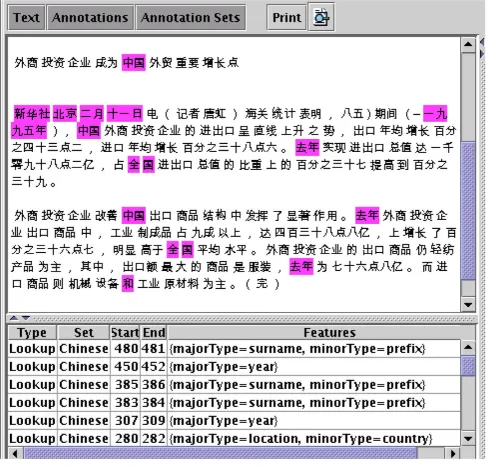Toggle the Annotation Sets button
Image resolution: width=488 pixels, height=469 pixels.
[x=191, y=18]
